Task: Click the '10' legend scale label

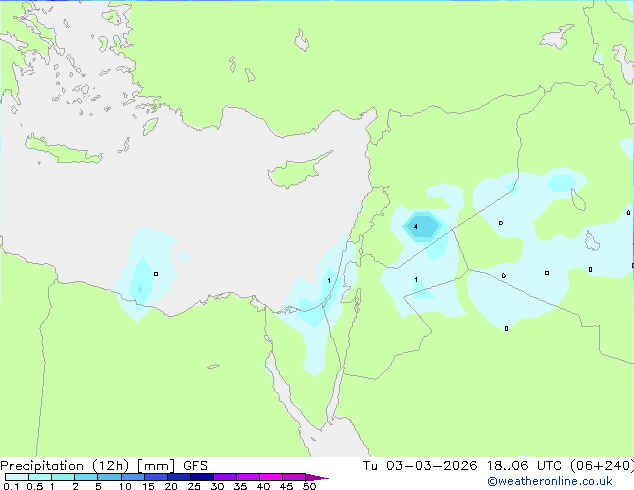Action: click(125, 486)
